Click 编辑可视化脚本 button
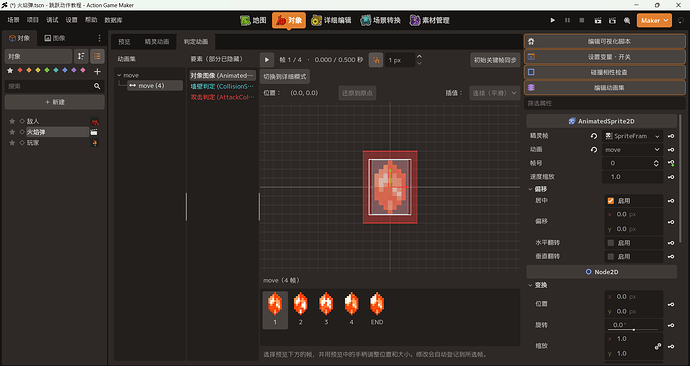Screen dimensions: 690x366 click(605, 41)
